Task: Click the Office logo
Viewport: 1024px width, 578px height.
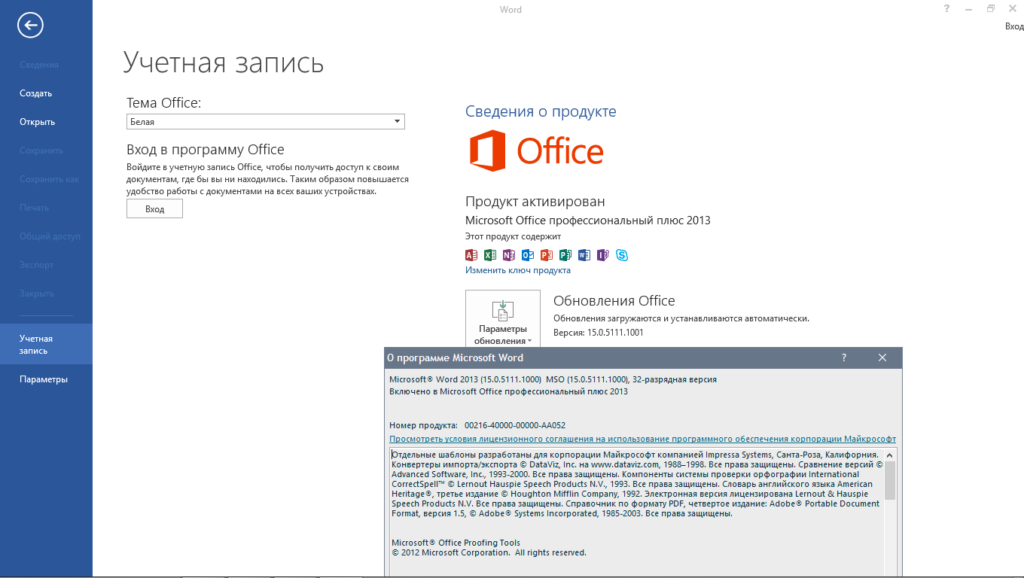Action: click(536, 151)
